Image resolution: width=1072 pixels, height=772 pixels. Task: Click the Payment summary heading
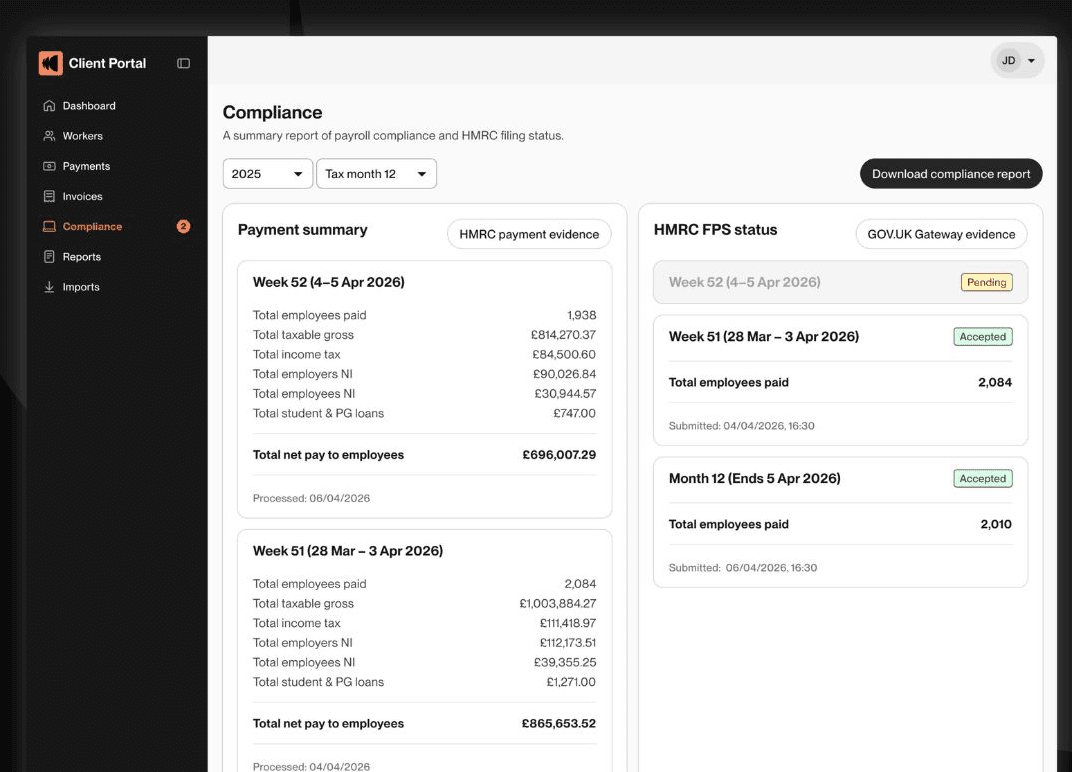tap(302, 230)
